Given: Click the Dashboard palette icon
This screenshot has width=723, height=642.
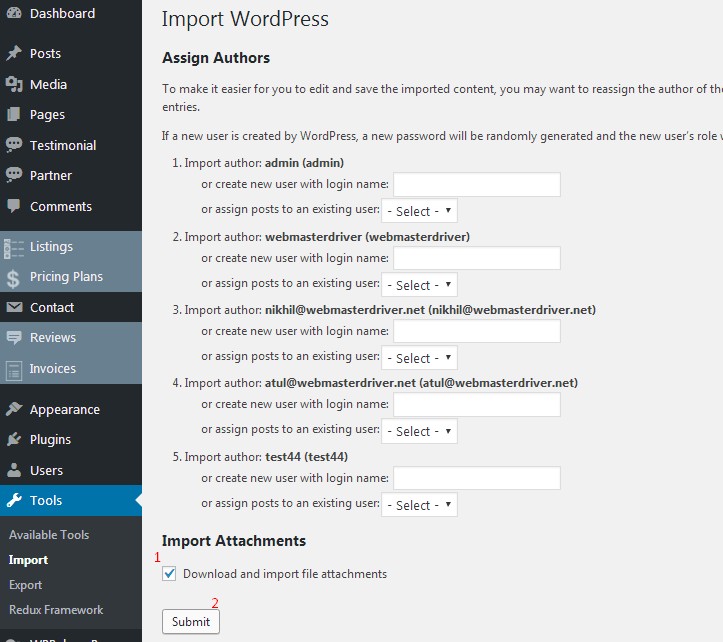Looking at the screenshot, I should (14, 14).
